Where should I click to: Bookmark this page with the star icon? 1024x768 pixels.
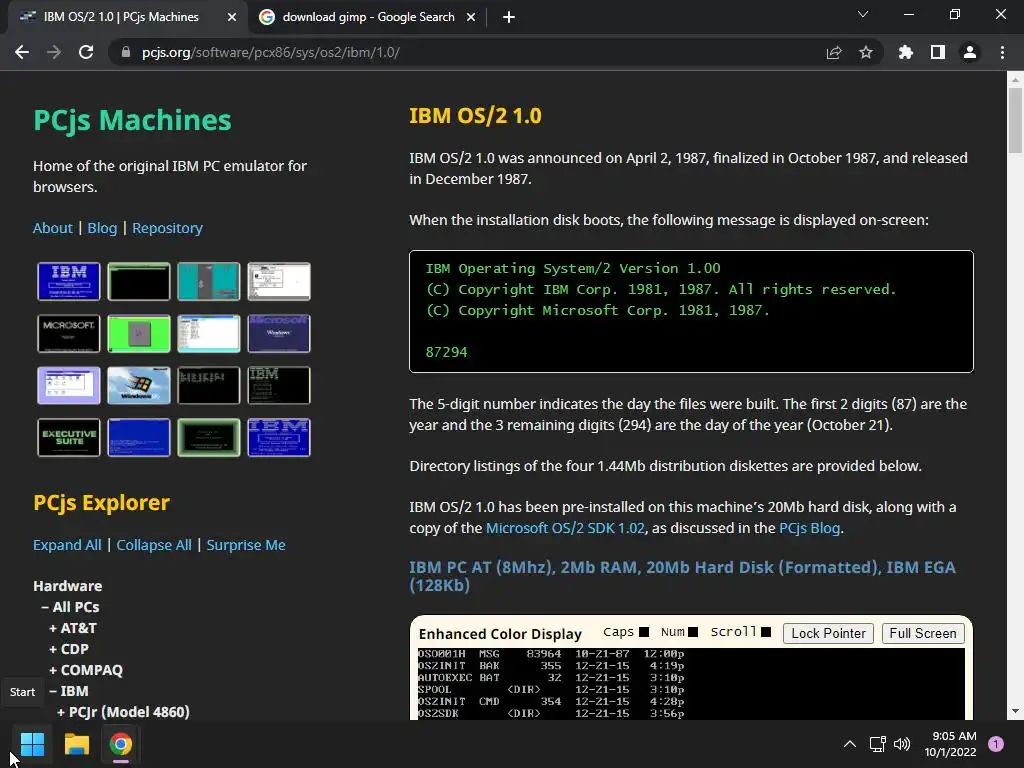pyautogui.click(x=865, y=52)
